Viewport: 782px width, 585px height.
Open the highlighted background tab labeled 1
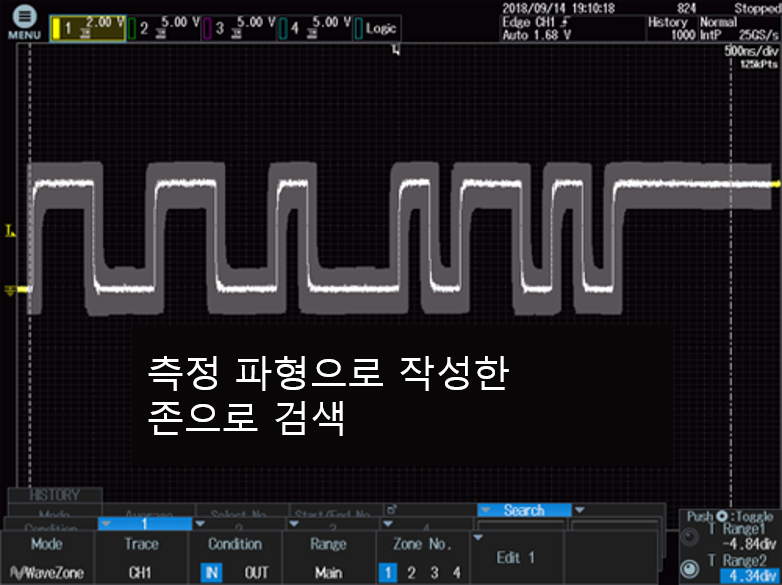click(x=145, y=524)
